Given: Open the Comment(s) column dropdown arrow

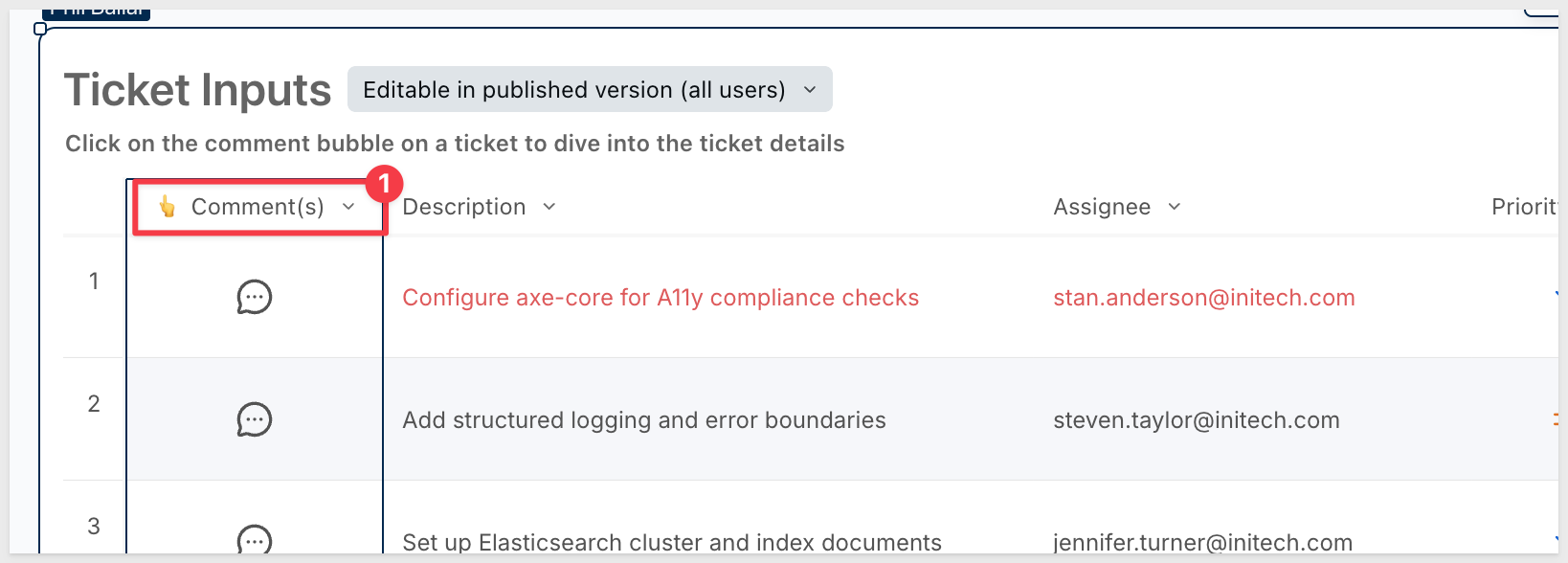Looking at the screenshot, I should pos(348,207).
